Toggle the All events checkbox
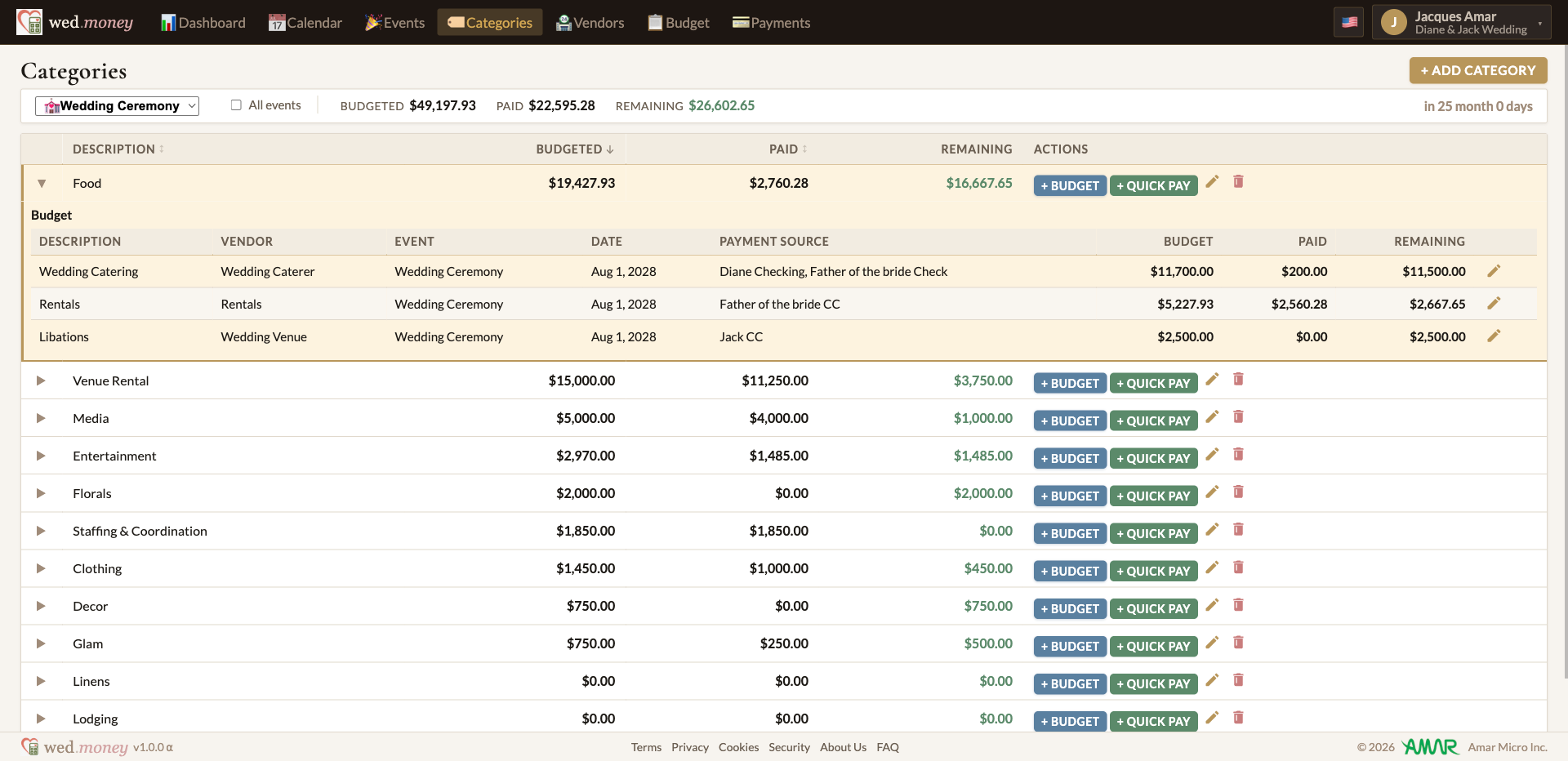The height and width of the screenshot is (761, 1568). pos(236,105)
